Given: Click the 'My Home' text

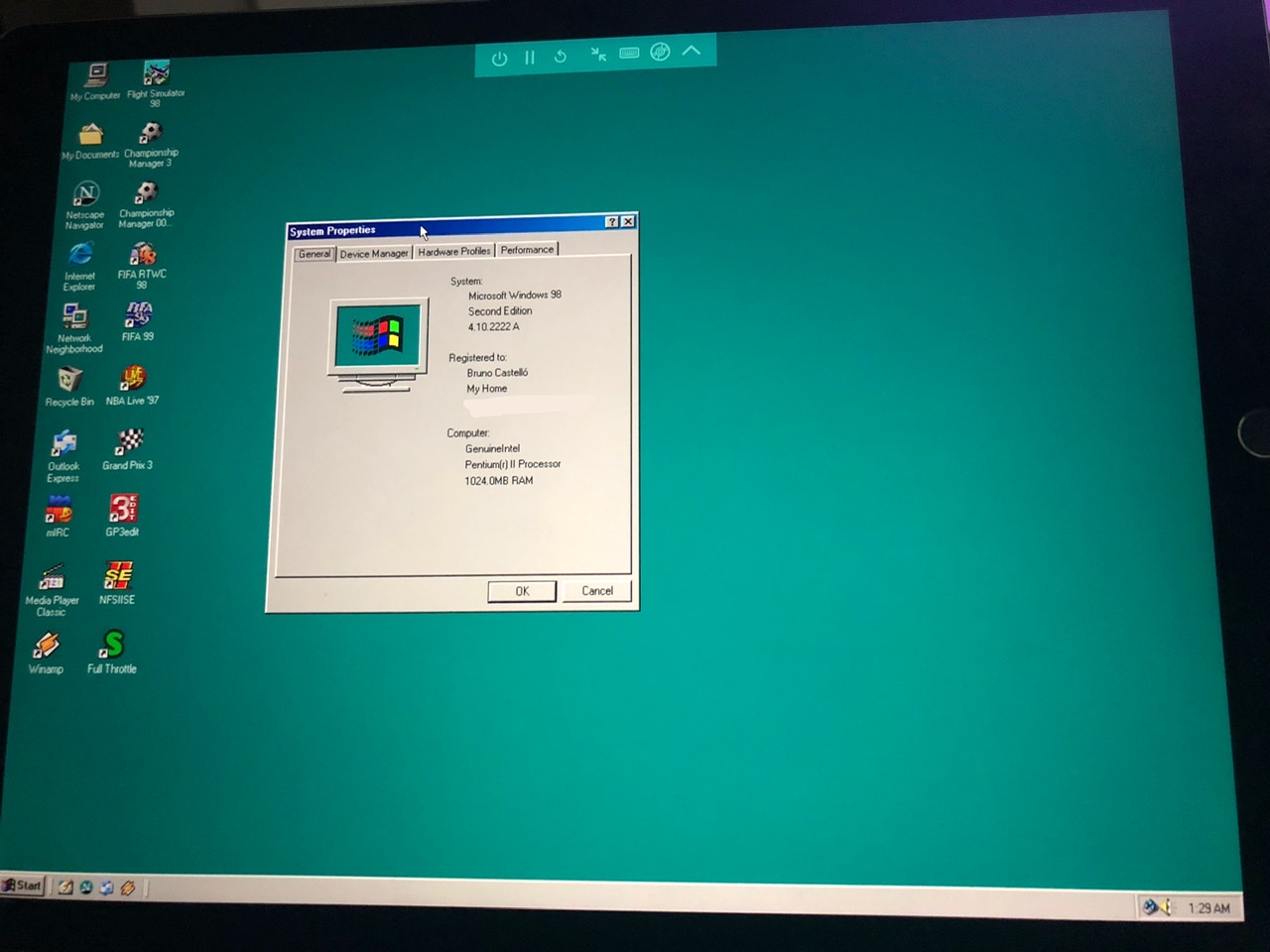Looking at the screenshot, I should coord(487,389).
